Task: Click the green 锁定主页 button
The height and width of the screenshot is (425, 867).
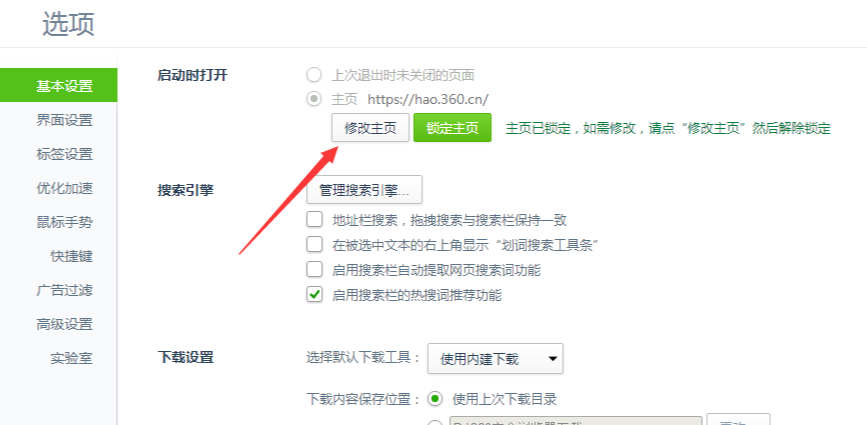Action: click(x=452, y=128)
